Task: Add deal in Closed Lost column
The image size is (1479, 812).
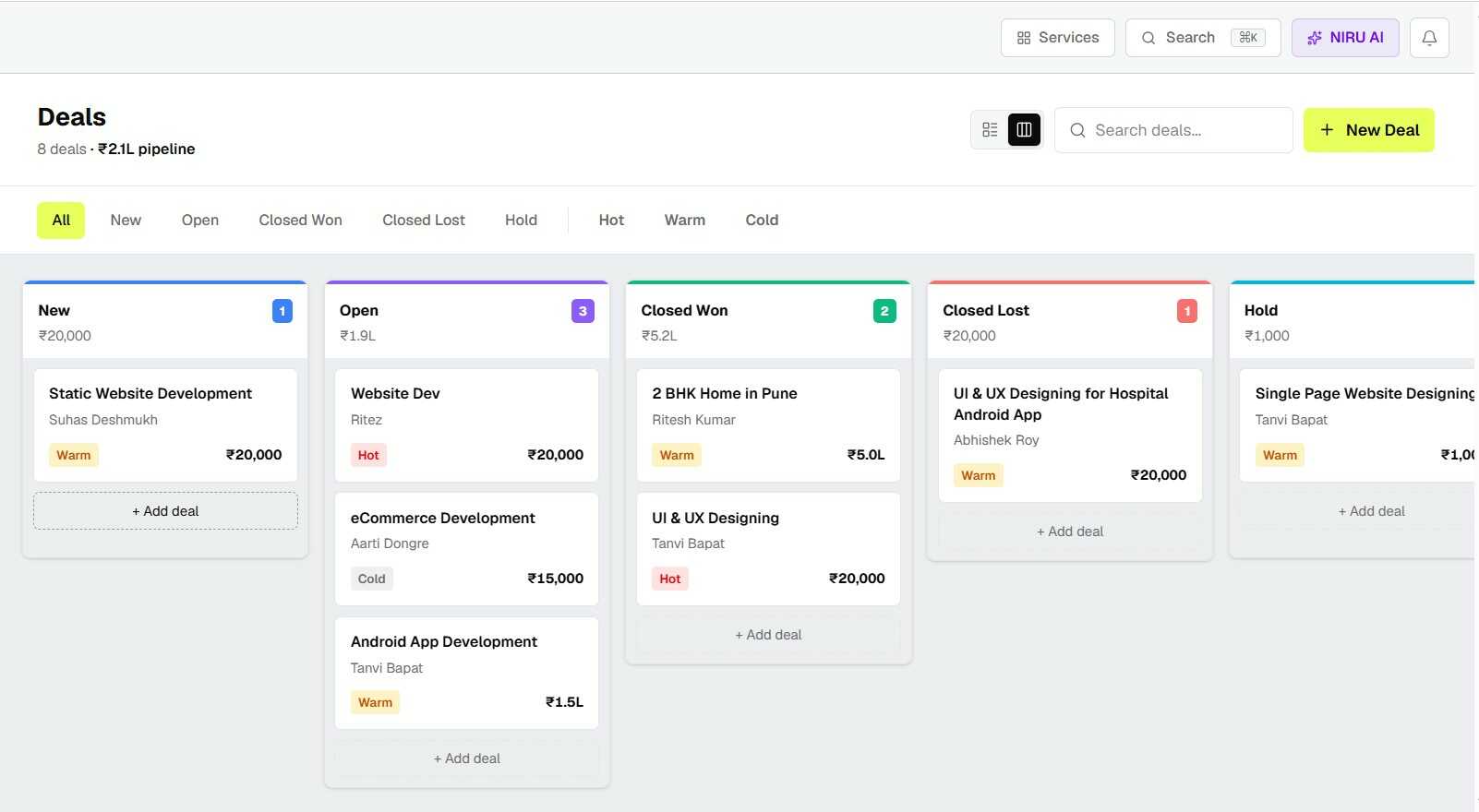Action: (1070, 531)
